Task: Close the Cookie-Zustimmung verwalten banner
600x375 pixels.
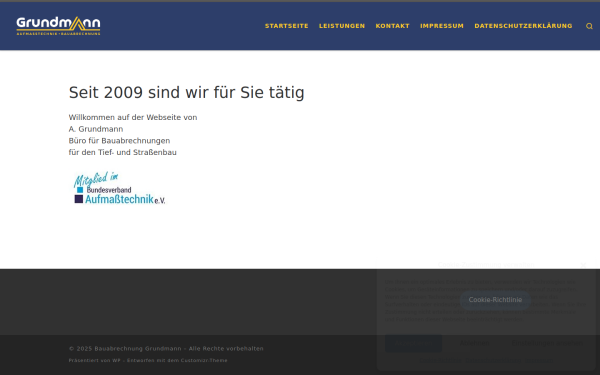Action: pyautogui.click(x=583, y=265)
